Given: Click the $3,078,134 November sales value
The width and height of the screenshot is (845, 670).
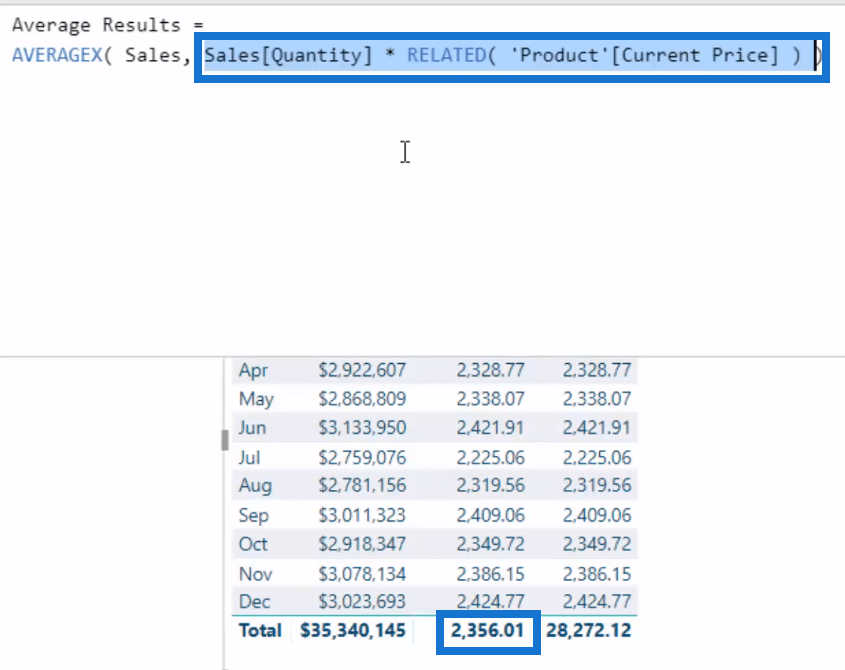Looking at the screenshot, I should [362, 574].
